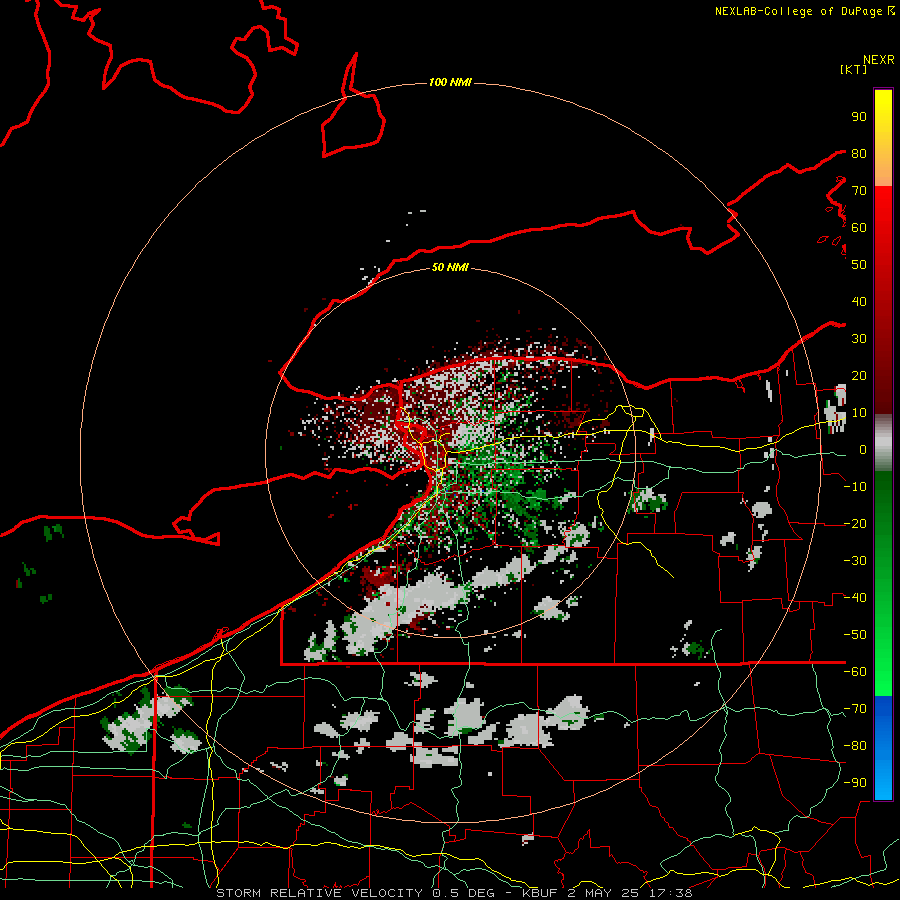Click the 10 value on the velocity scale

(859, 413)
